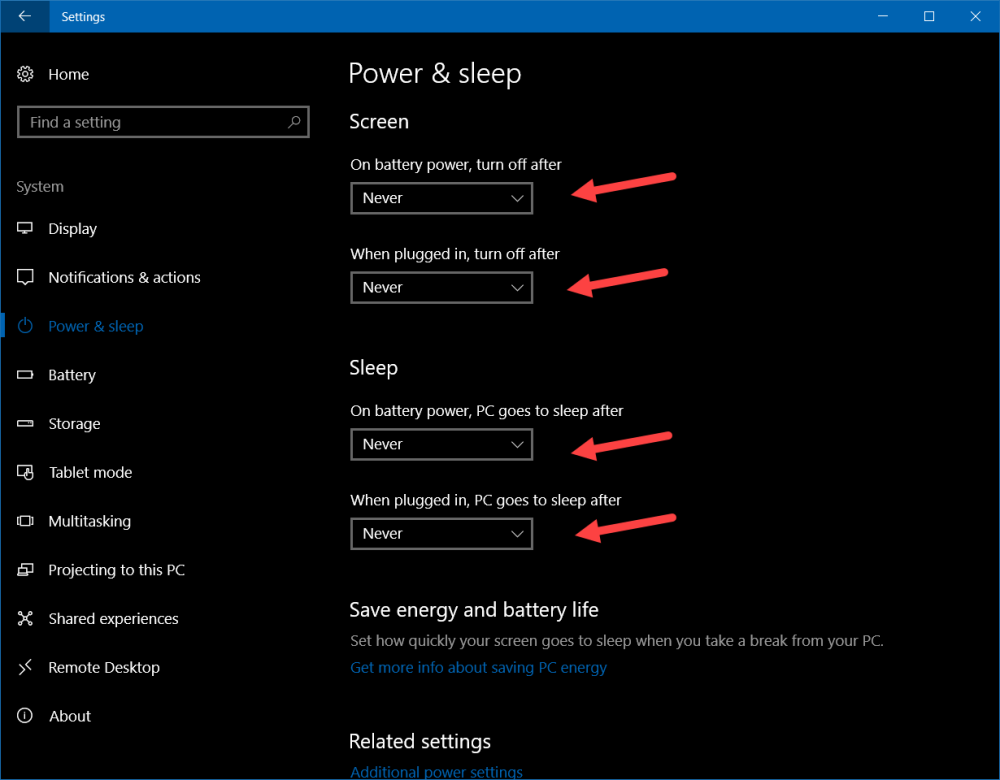Viewport: 1000px width, 780px height.
Task: Select the Battery settings entry
Action: (x=72, y=374)
